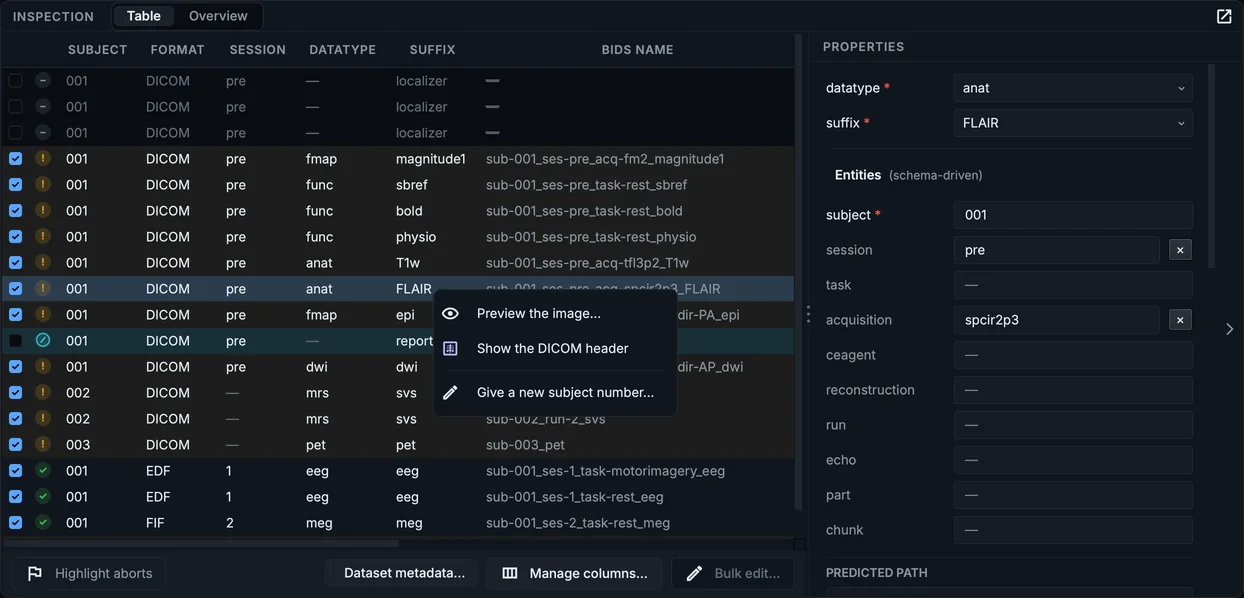
Task: Click the warning status icon of the physio row
Action: click(43, 237)
